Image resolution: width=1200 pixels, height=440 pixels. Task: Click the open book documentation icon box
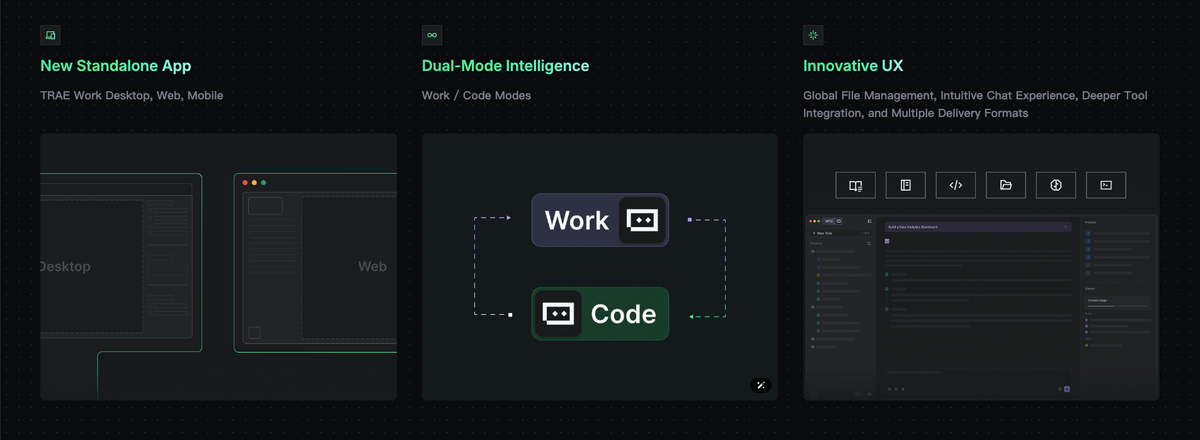point(855,185)
